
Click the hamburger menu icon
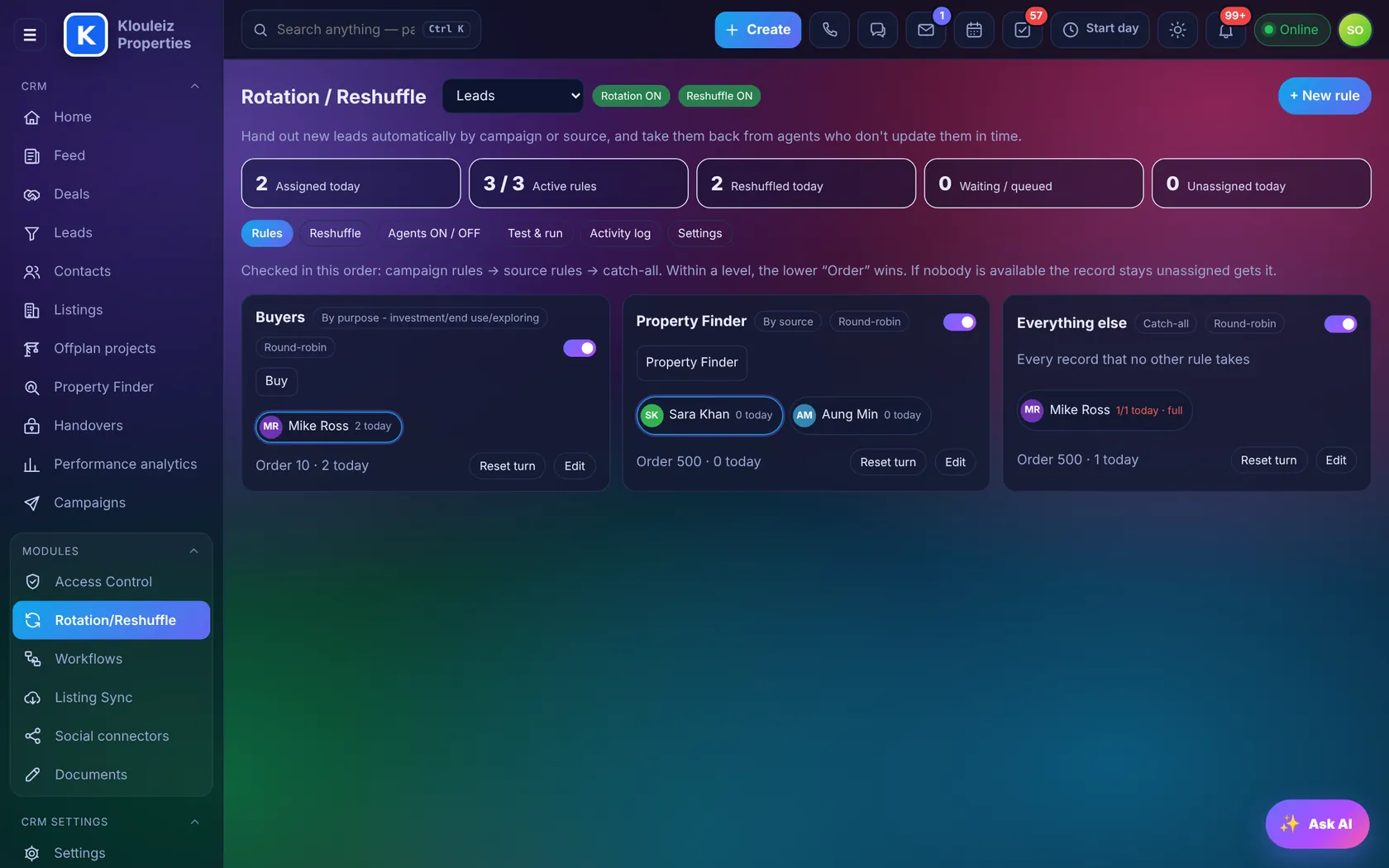(x=30, y=35)
